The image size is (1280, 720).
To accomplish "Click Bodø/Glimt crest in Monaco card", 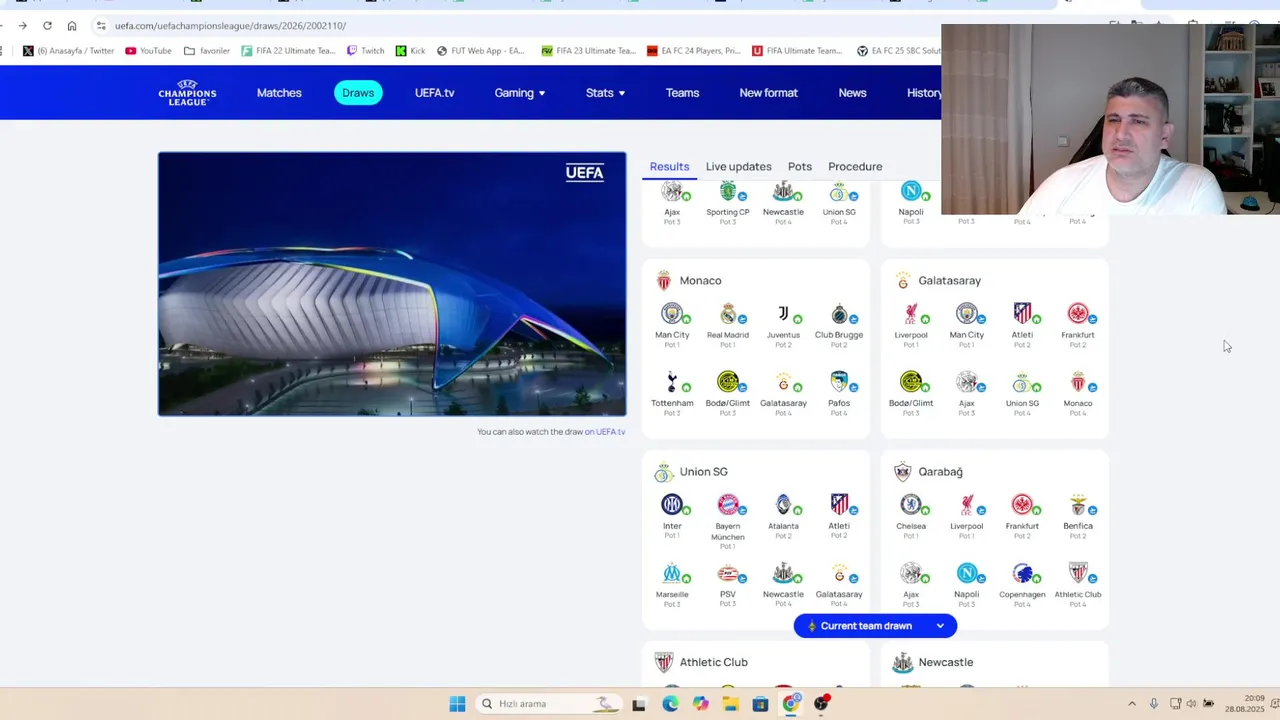I will click(728, 382).
